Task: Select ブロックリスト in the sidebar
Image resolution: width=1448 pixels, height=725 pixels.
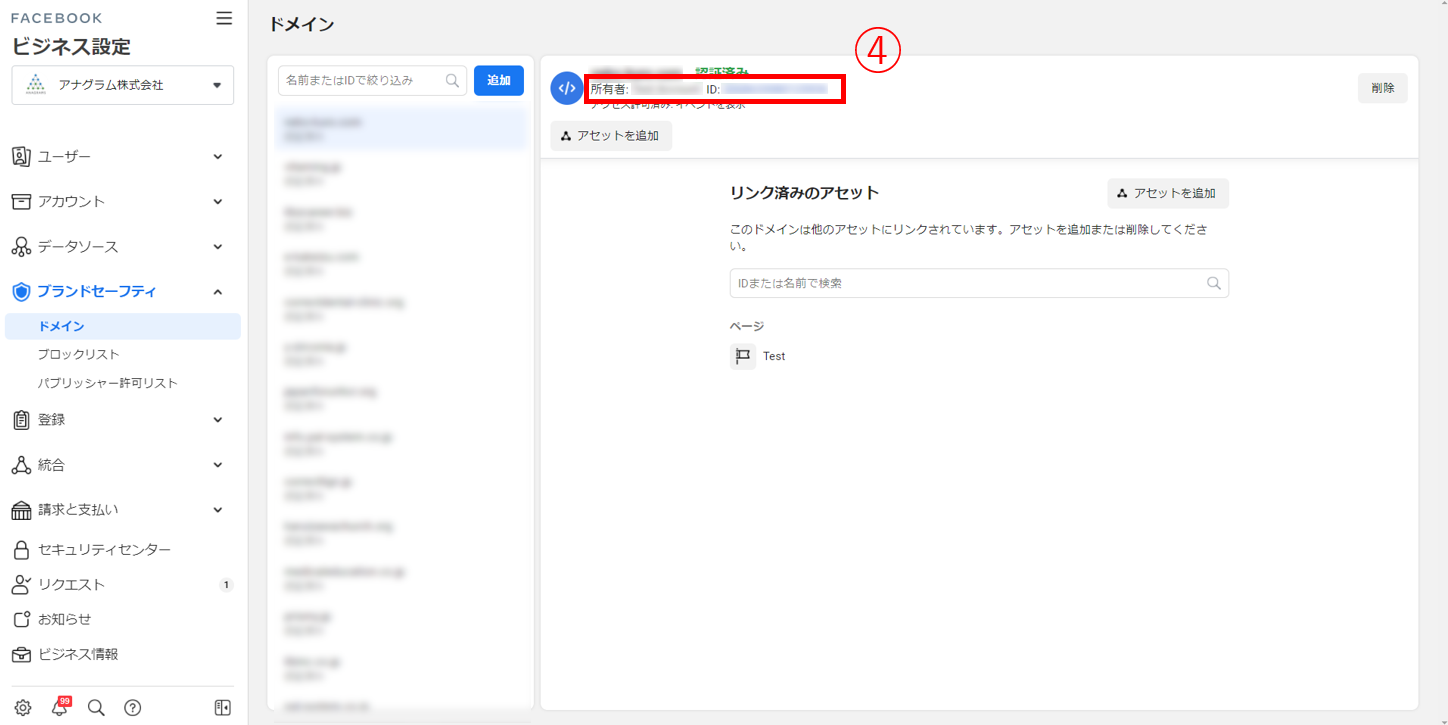Action: 79,354
